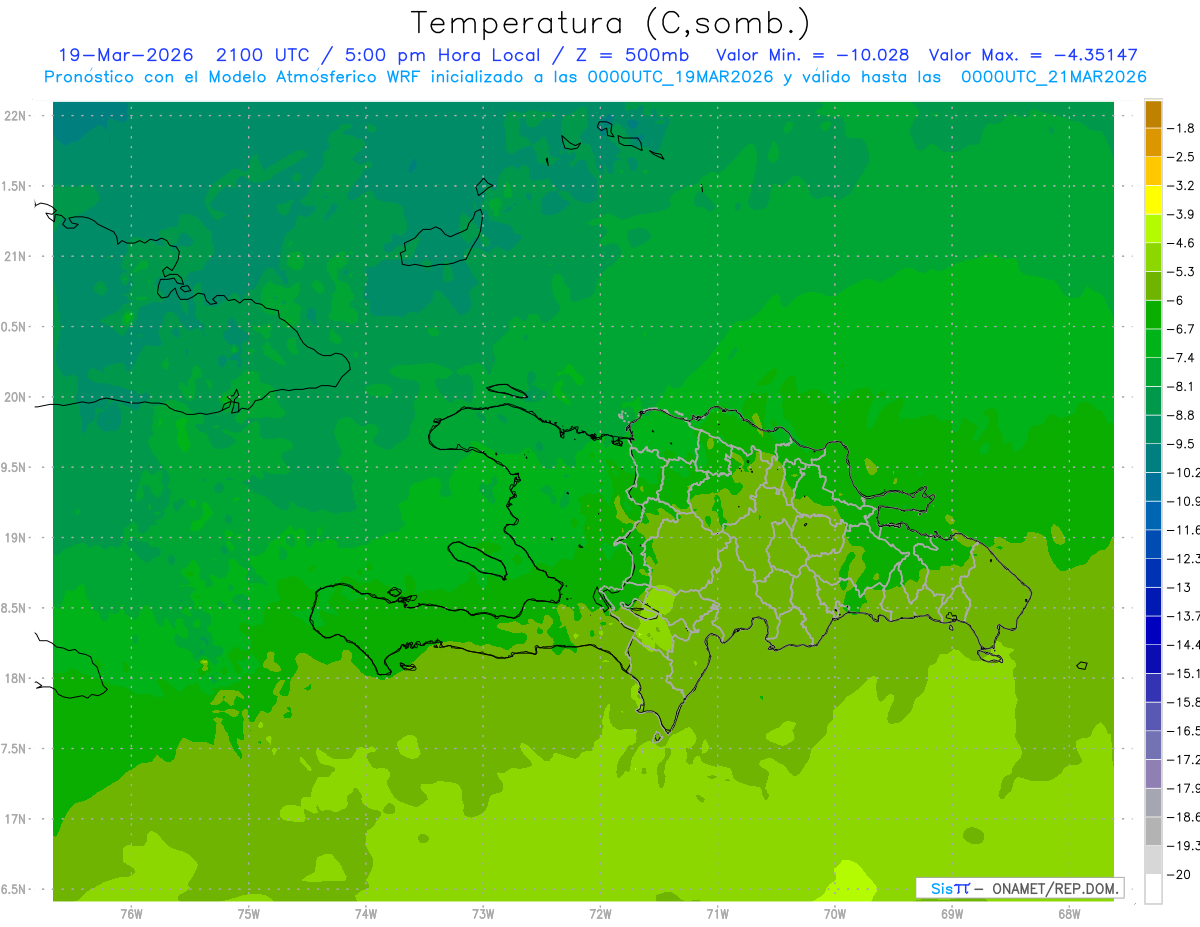1200x927 pixels.
Task: Select the dark orange top swatch of colorbar
Action: pyautogui.click(x=1153, y=115)
